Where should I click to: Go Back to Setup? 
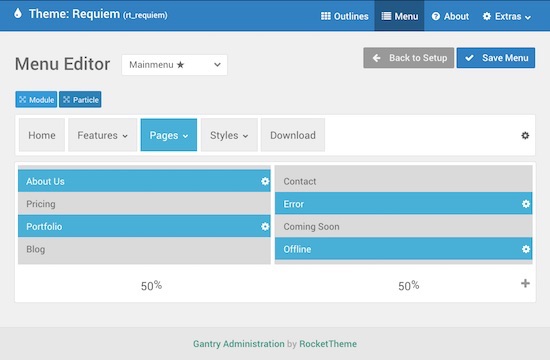point(409,58)
